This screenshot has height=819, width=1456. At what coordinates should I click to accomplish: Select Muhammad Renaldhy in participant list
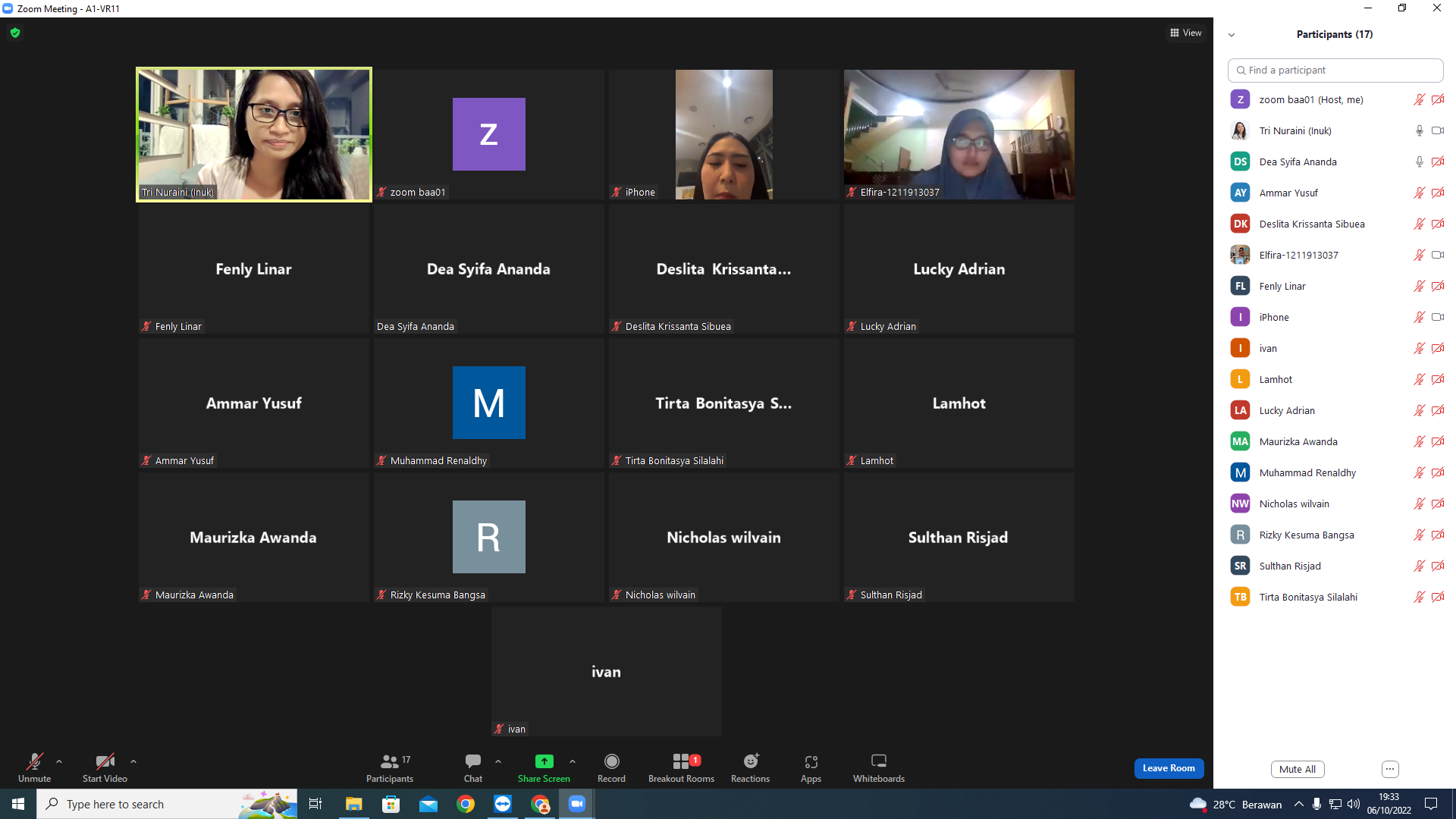pos(1335,472)
